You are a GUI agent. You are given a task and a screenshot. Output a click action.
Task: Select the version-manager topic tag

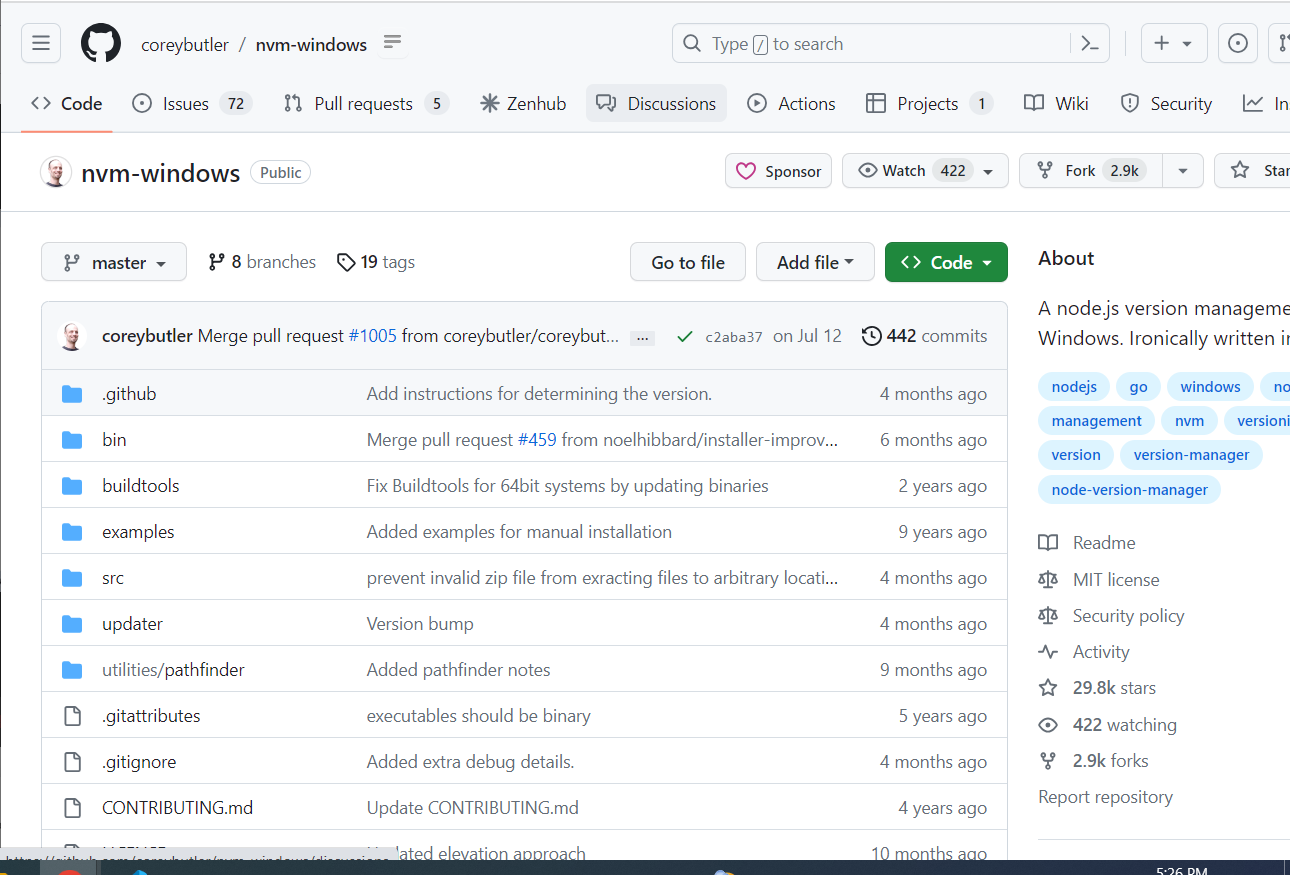click(x=1191, y=455)
